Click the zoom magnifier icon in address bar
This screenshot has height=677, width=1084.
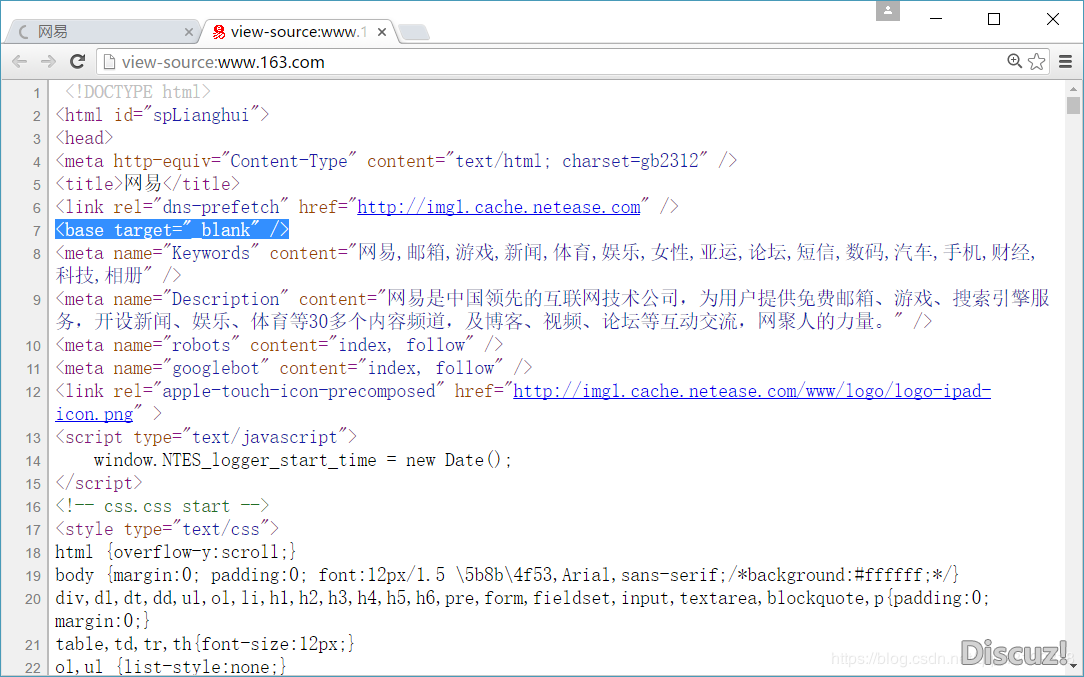pos(1014,61)
